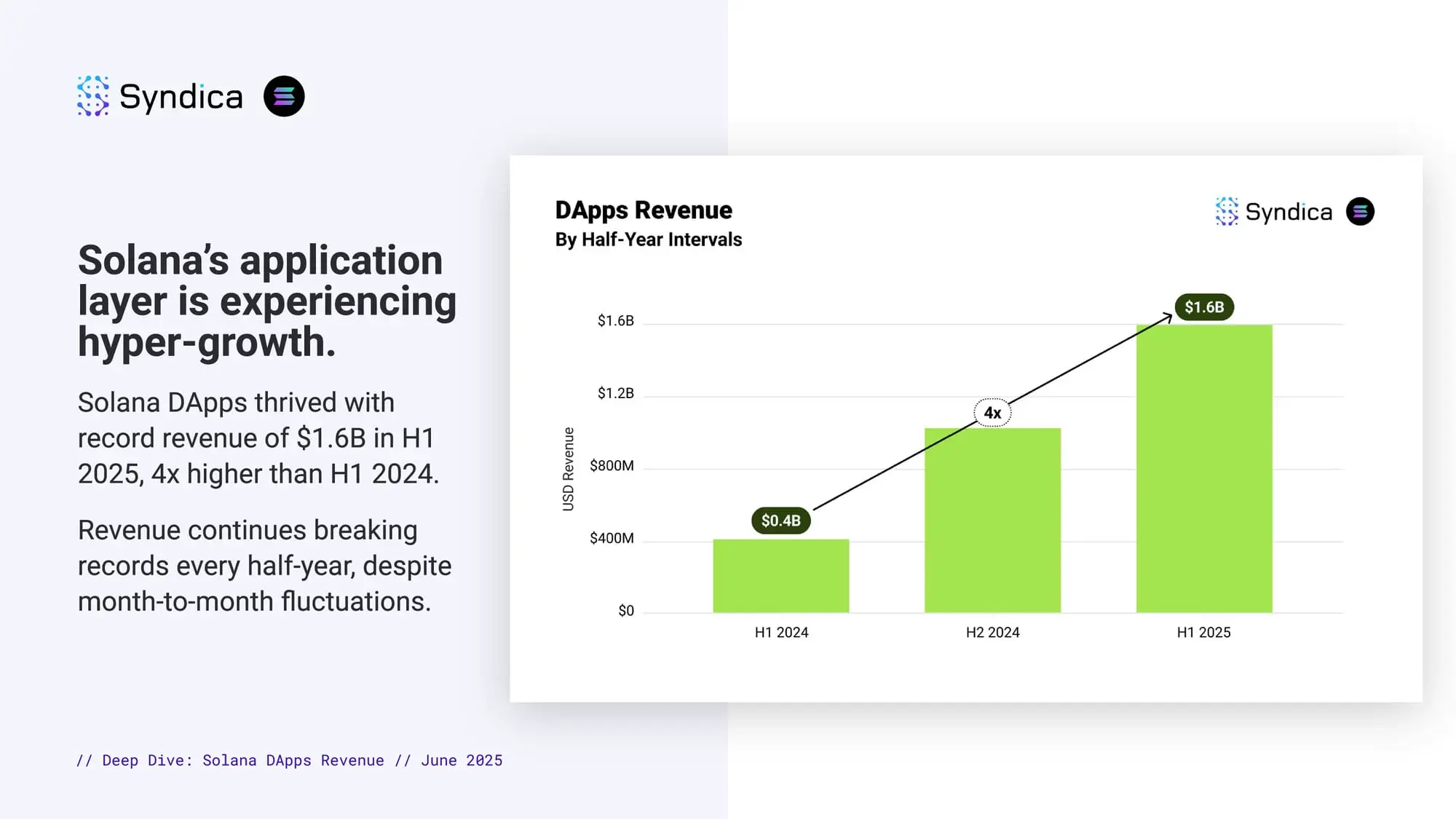The height and width of the screenshot is (819, 1456).
Task: Click the Solana circle logo beside Syndica
Action: pyautogui.click(x=284, y=96)
